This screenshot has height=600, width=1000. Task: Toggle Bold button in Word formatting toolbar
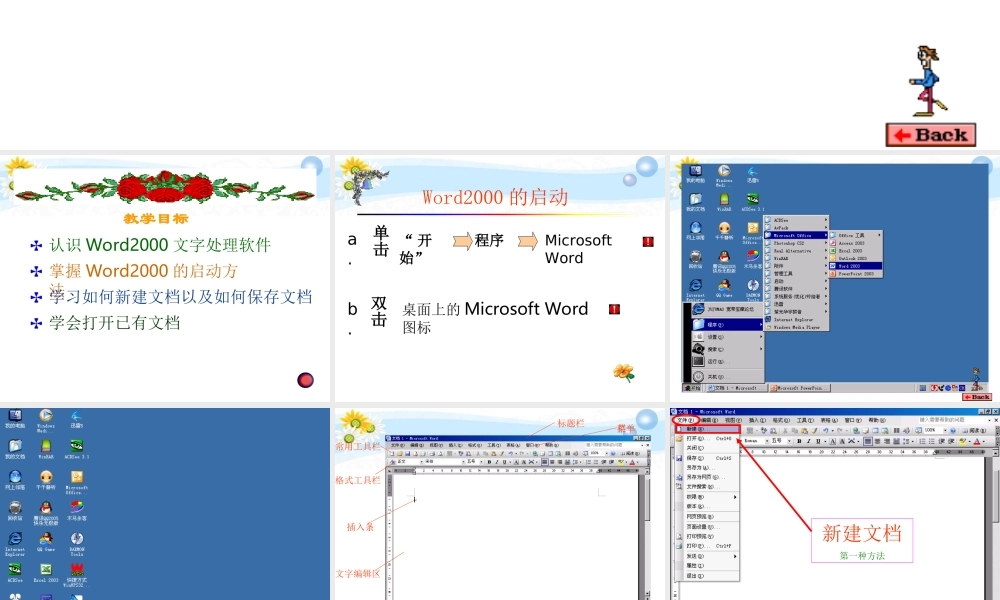tap(799, 441)
